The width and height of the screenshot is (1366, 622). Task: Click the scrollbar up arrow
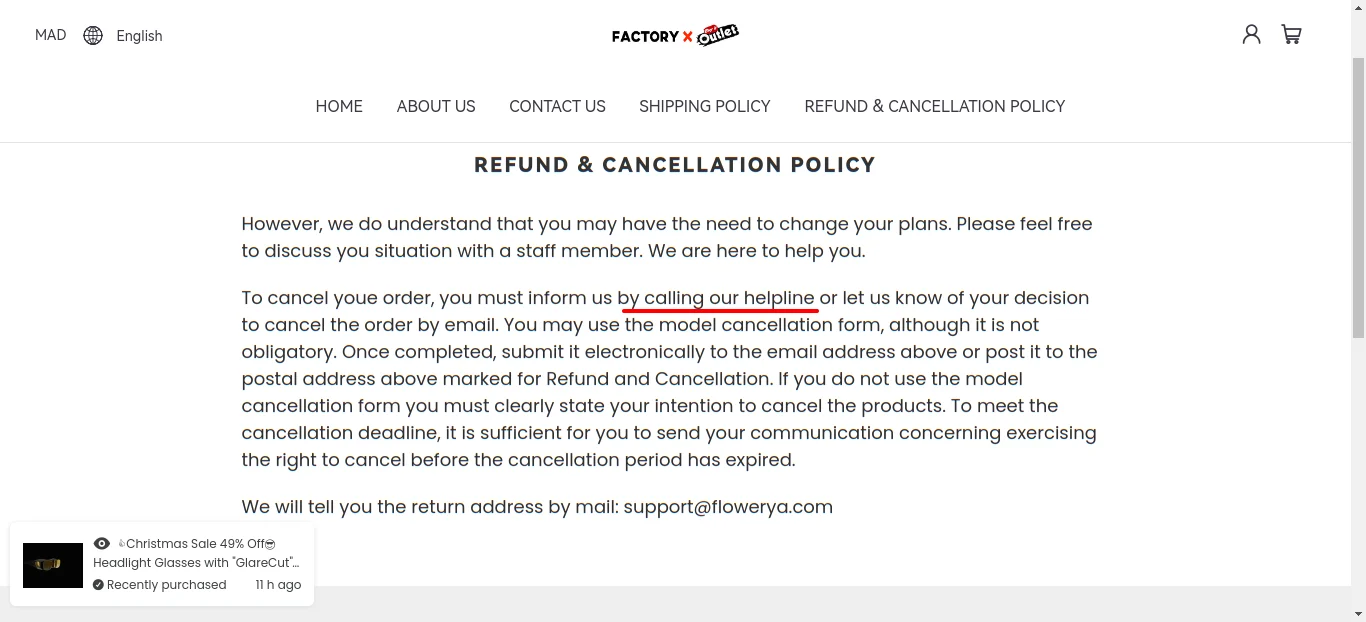coord(1358,8)
